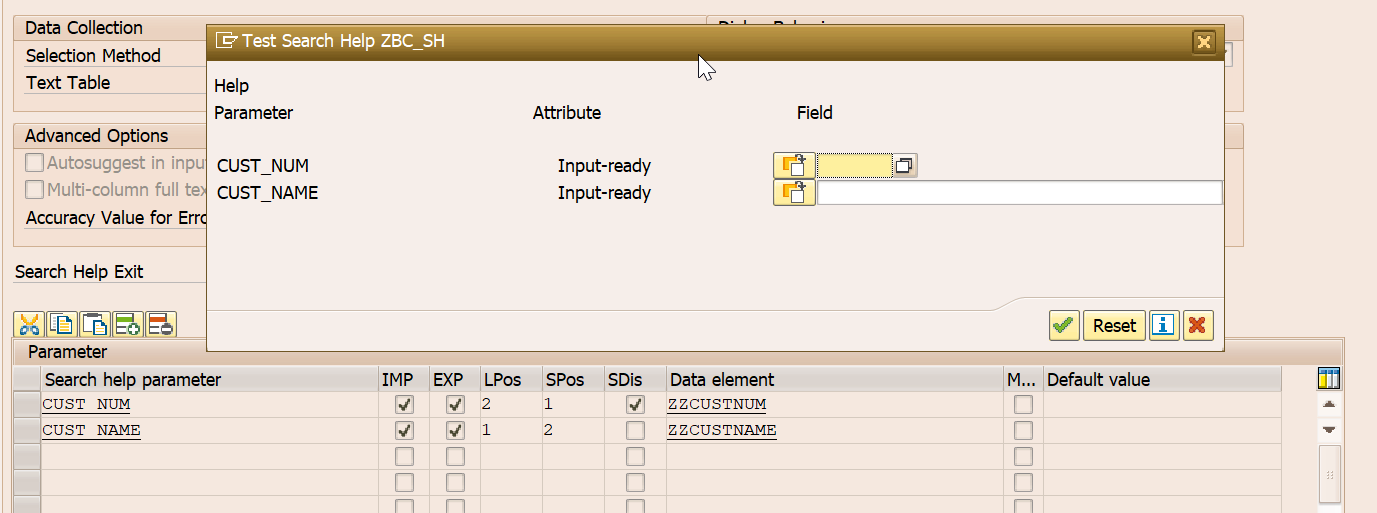
Task: Toggle Multi-column full text checkbox
Action: 35,190
